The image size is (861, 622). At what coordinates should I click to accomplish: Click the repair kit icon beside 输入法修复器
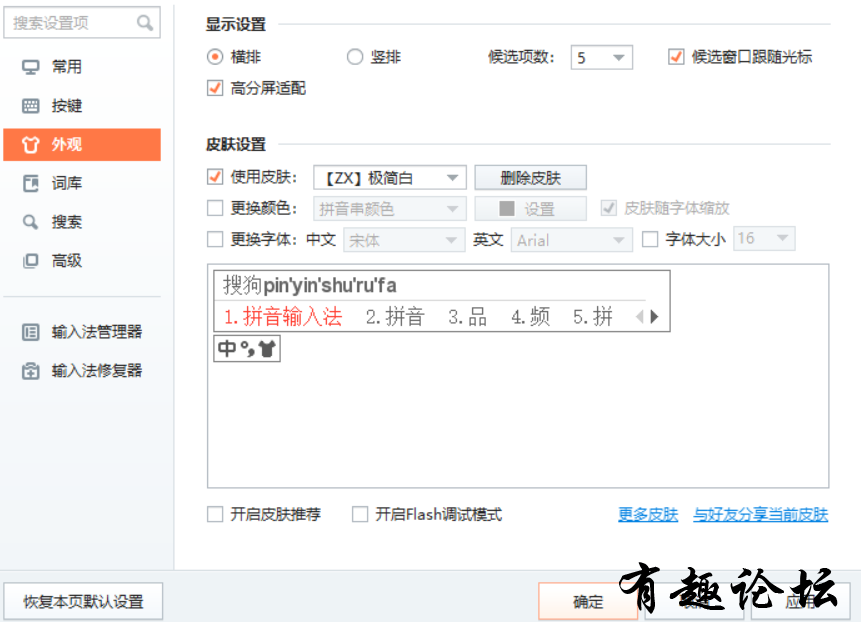(x=31, y=371)
